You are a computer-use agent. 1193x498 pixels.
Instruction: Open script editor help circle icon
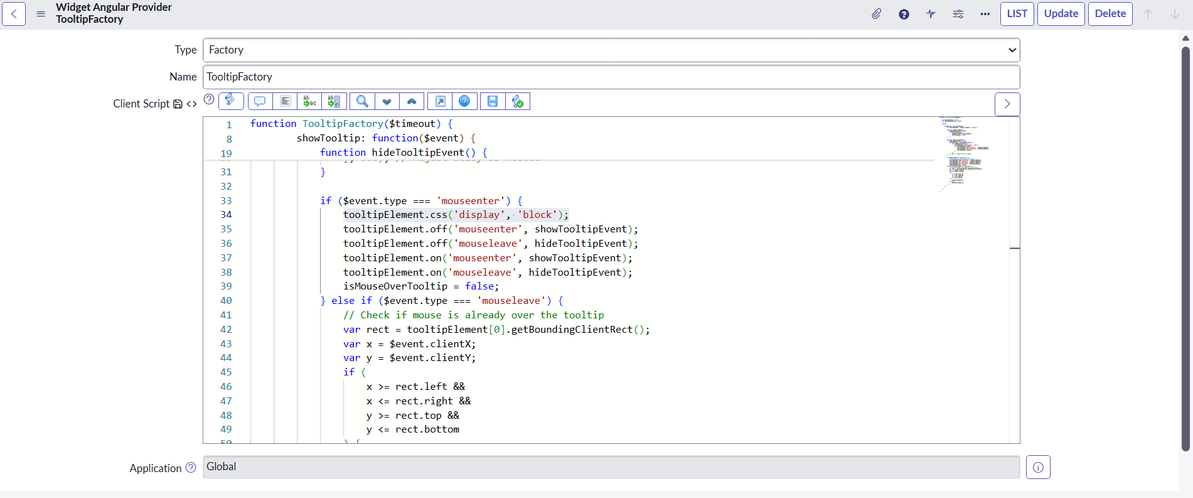click(x=209, y=99)
